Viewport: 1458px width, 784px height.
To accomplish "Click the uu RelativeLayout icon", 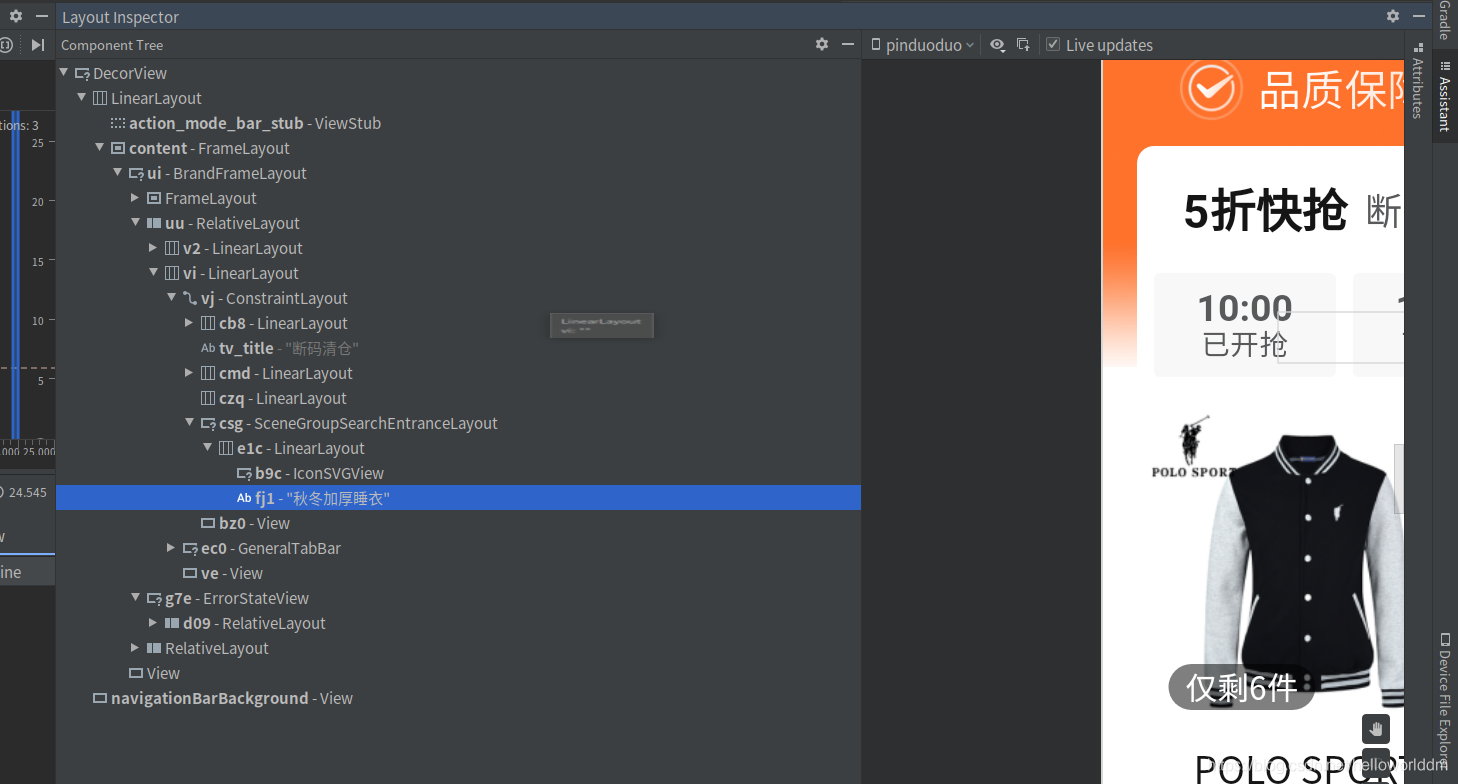I will (x=154, y=223).
